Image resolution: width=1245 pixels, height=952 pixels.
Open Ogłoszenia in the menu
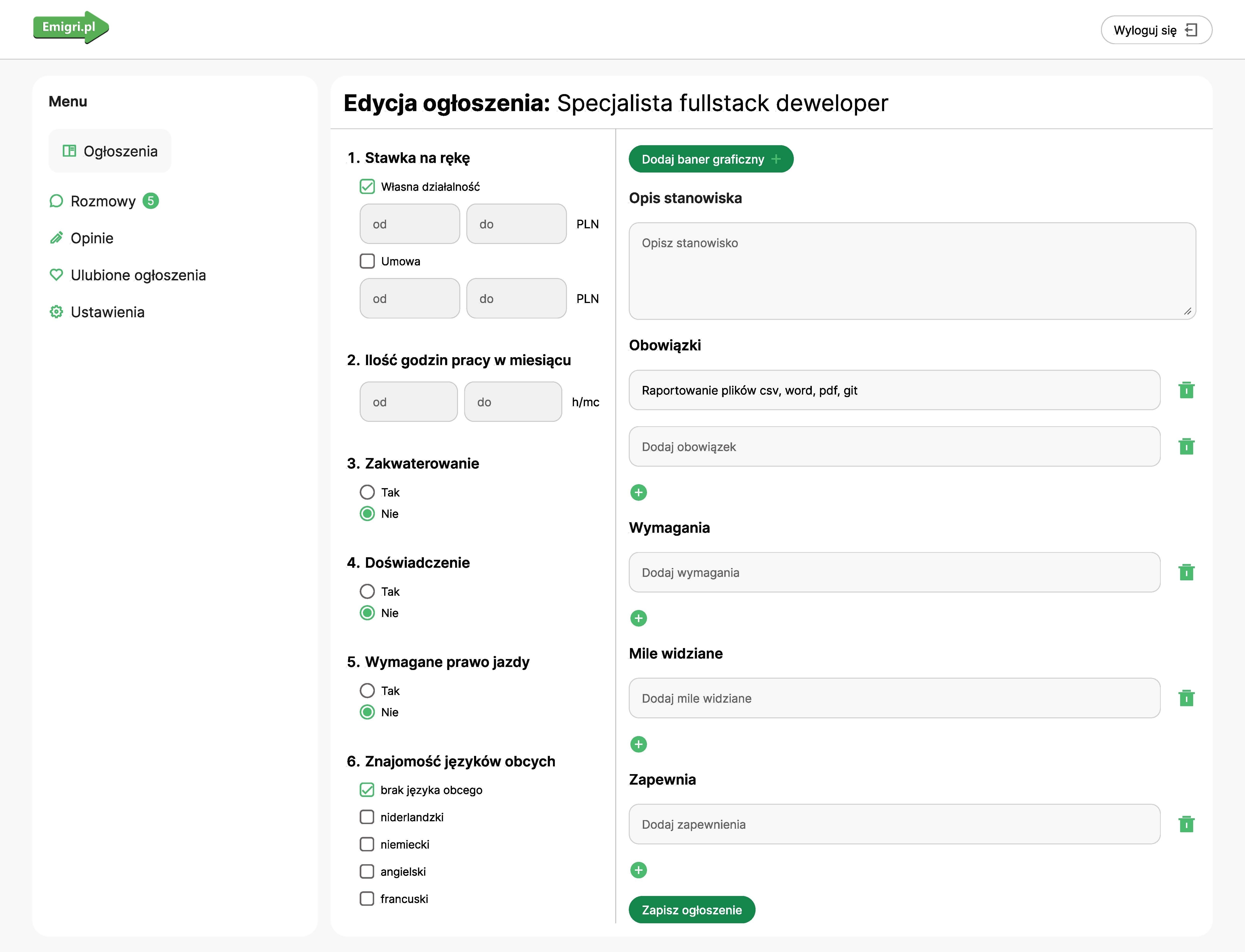pyautogui.click(x=110, y=151)
